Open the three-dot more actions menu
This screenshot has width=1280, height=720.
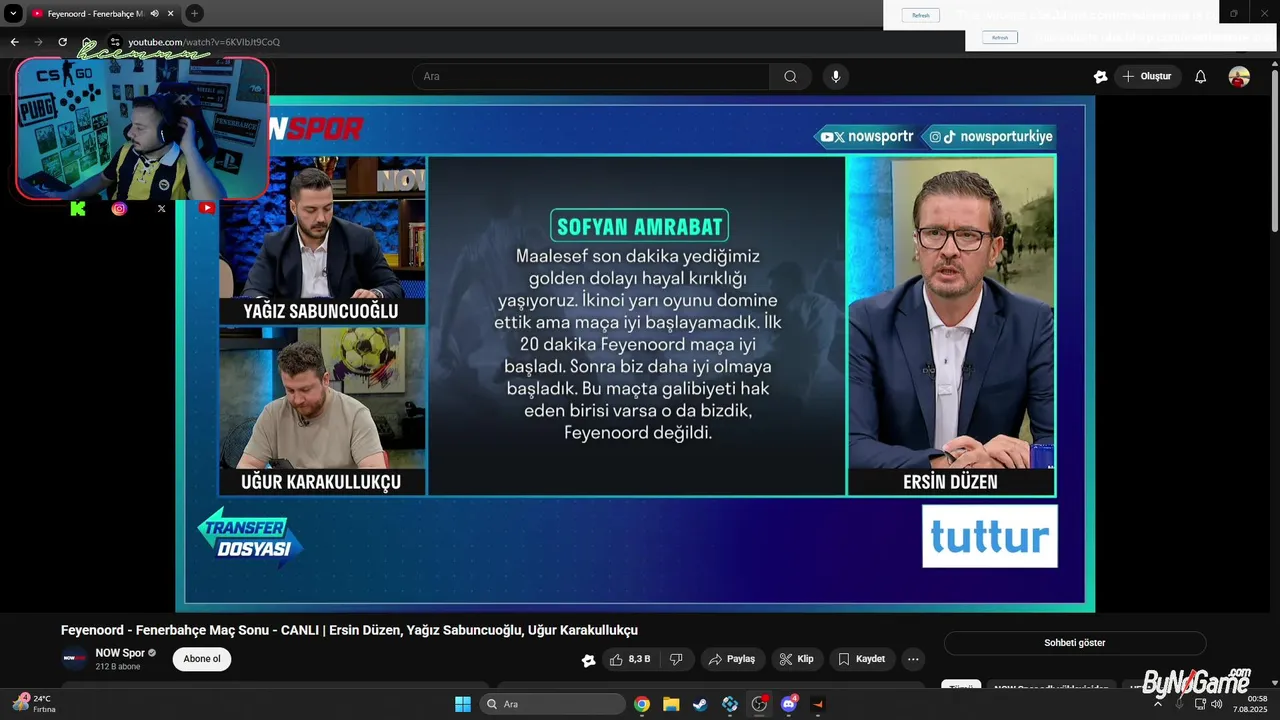coord(912,659)
